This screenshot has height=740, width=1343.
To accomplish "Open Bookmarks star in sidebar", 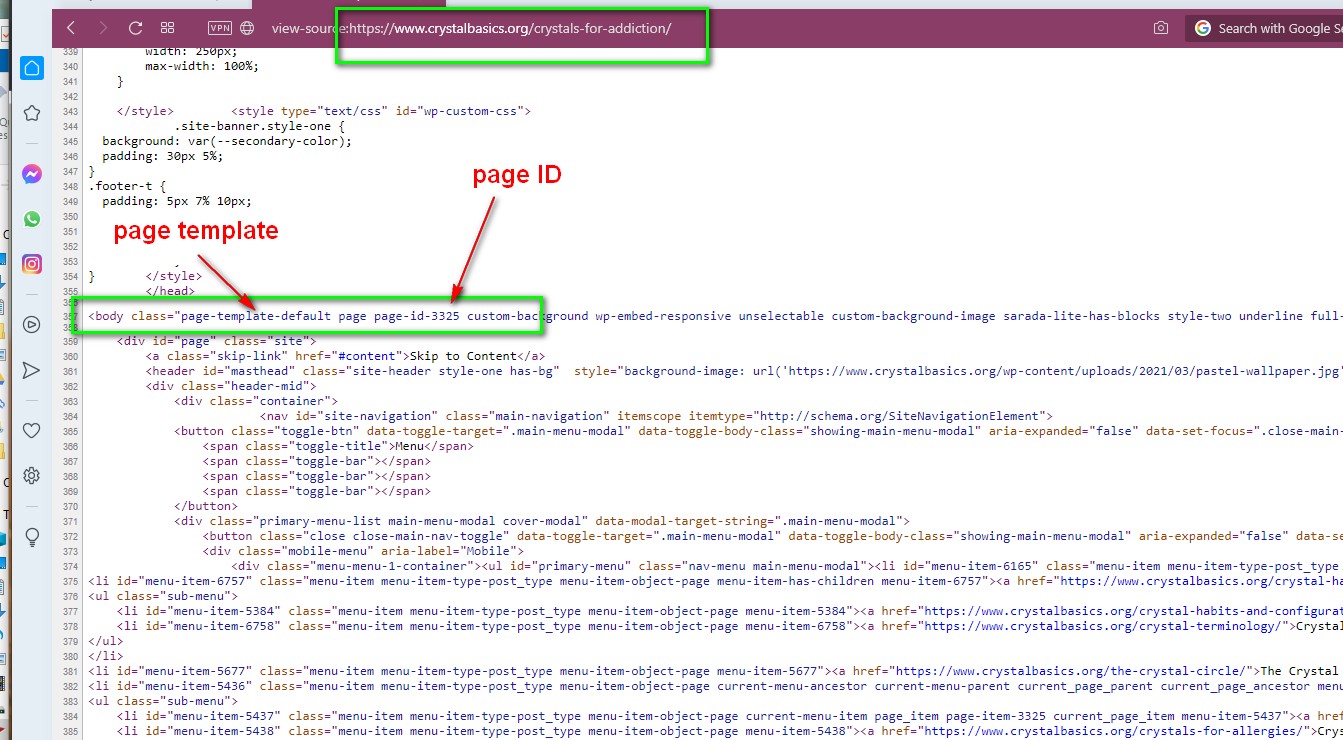I will click(32, 113).
